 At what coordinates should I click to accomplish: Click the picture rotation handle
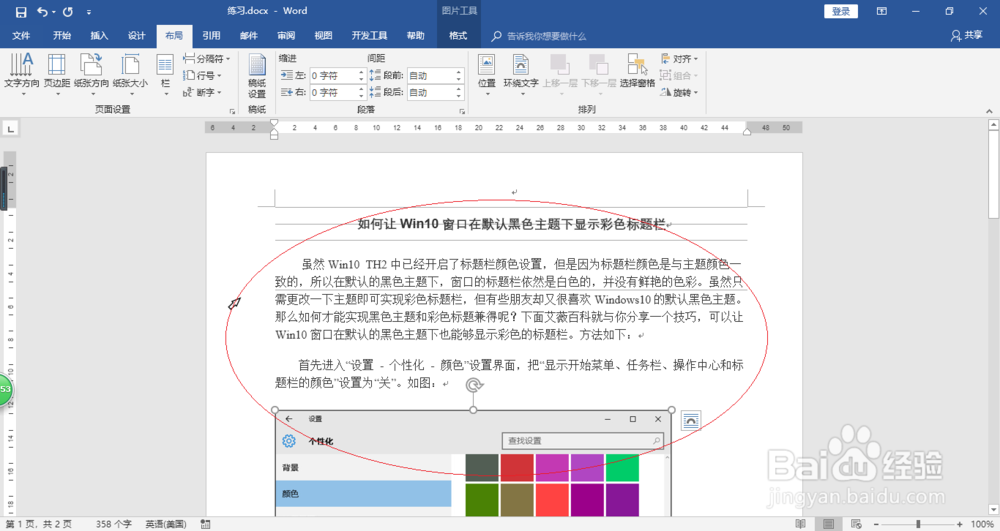(474, 385)
